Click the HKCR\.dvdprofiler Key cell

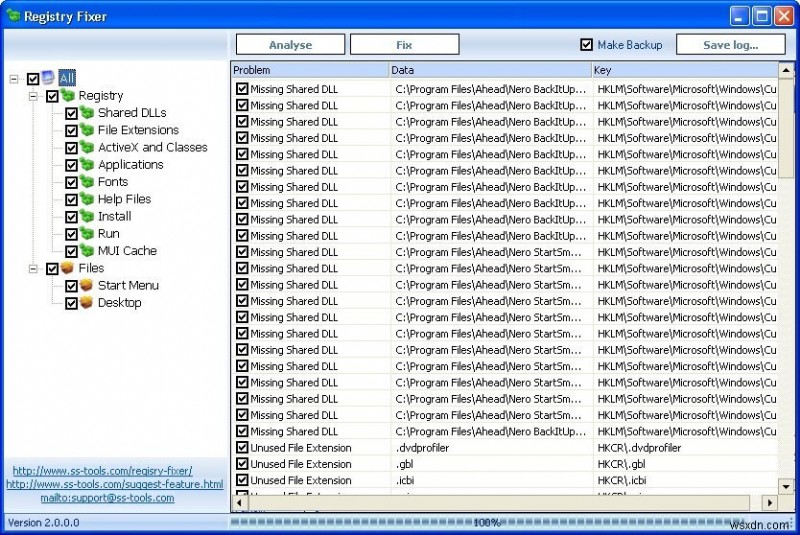click(685, 448)
